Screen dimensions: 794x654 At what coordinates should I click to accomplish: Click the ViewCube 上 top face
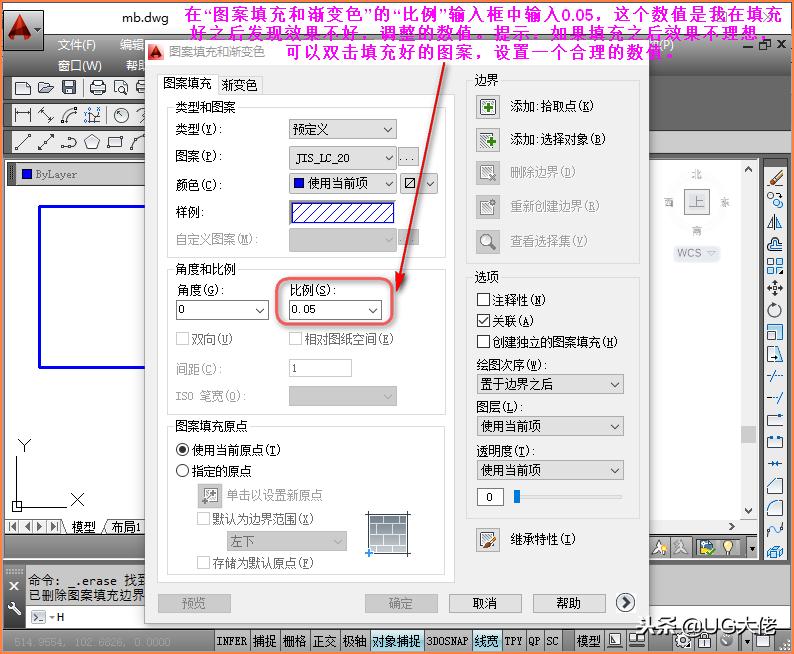[x=697, y=202]
